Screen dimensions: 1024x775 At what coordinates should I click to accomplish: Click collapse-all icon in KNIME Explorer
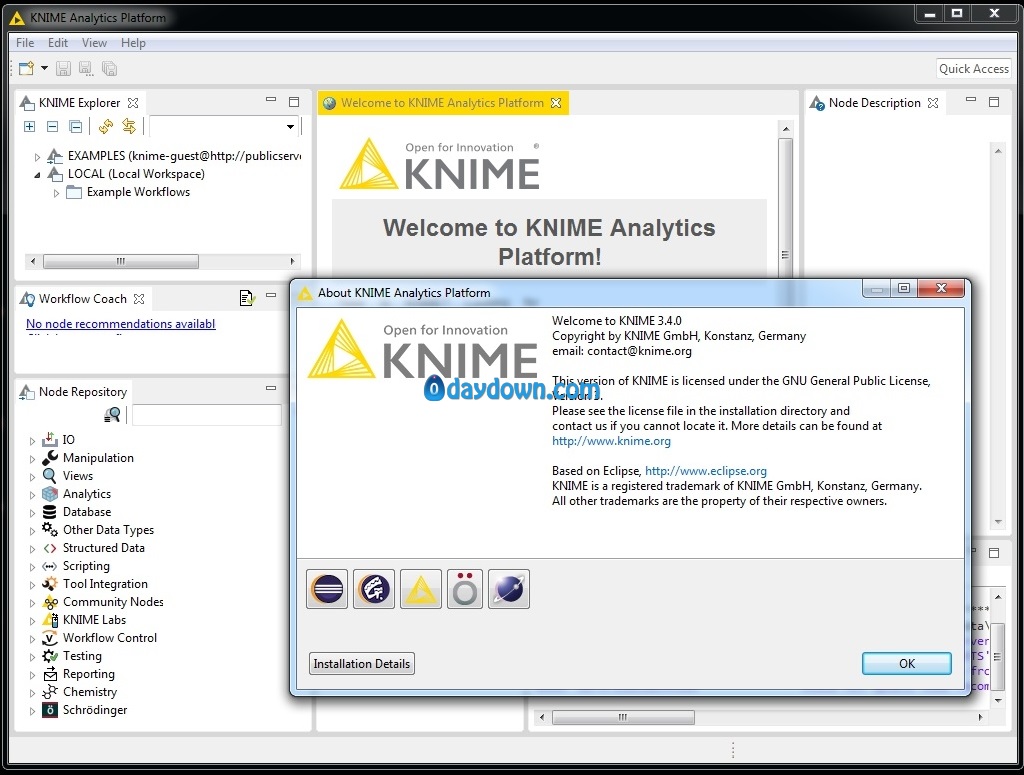(76, 126)
